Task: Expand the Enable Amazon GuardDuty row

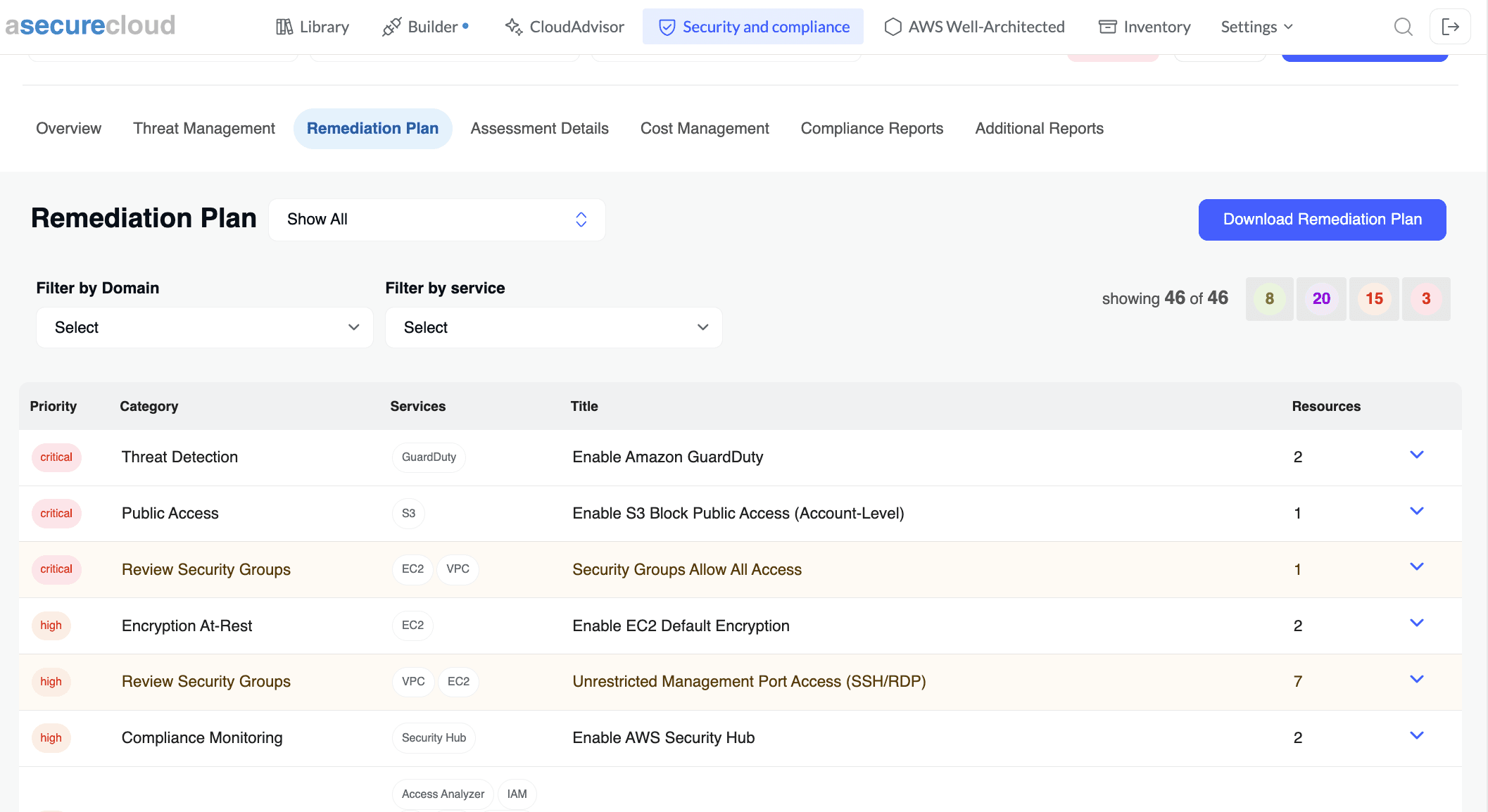Action: click(1417, 455)
